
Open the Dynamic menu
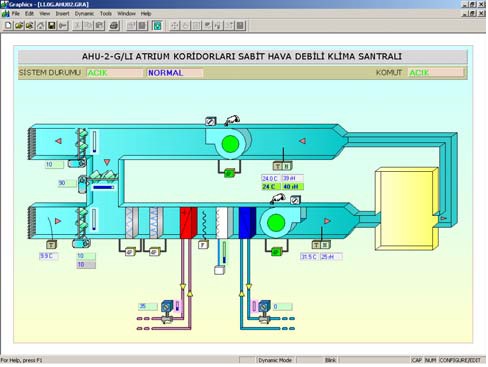point(84,14)
